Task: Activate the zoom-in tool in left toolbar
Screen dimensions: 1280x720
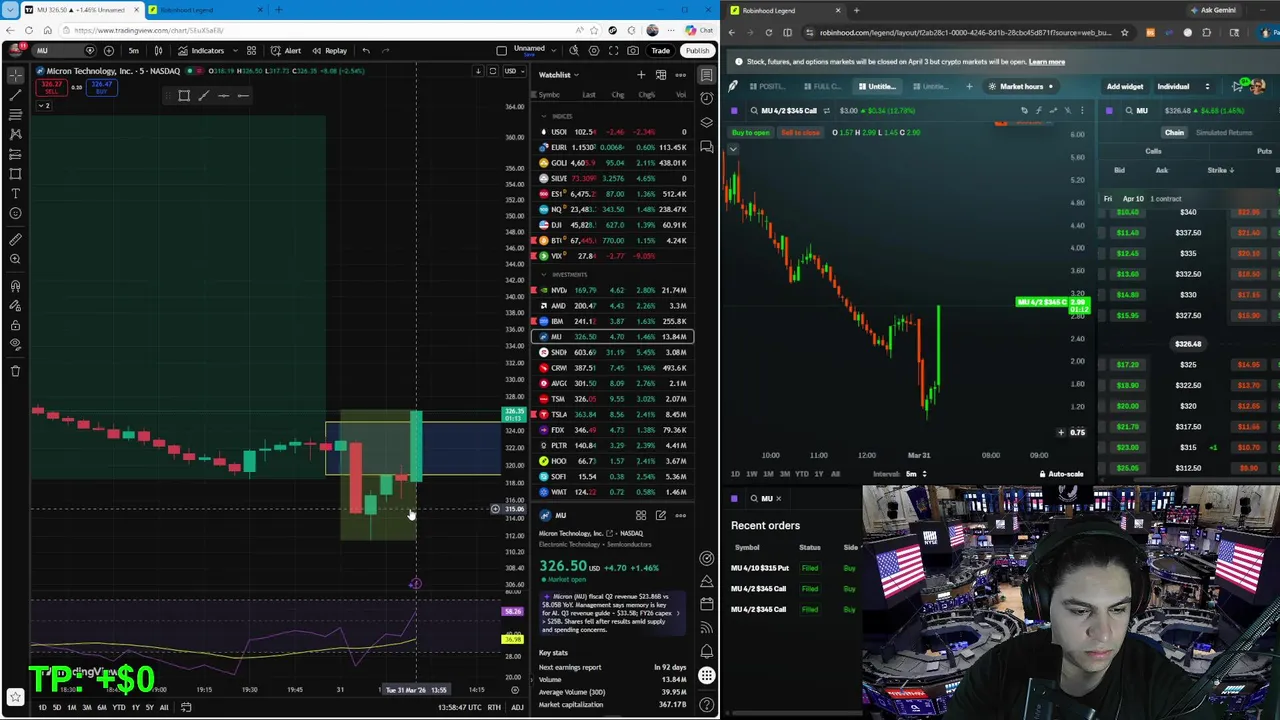Action: click(15, 259)
